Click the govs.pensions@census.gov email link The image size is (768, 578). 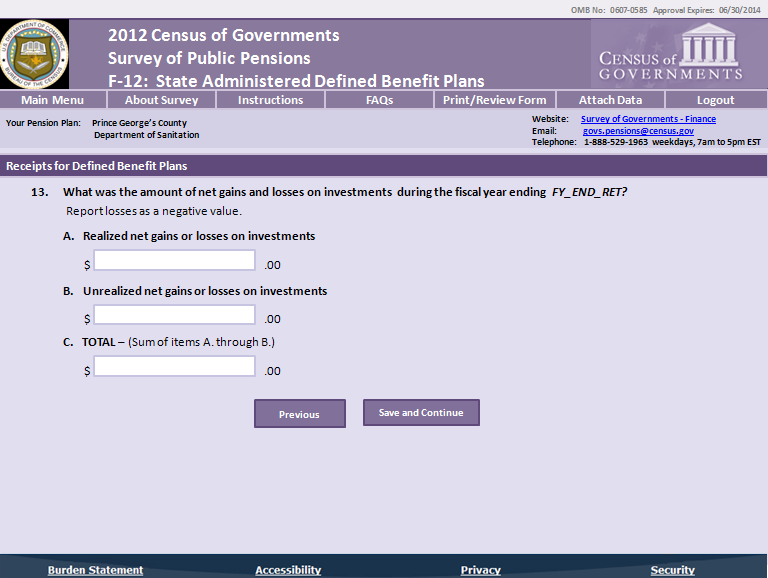[638, 131]
